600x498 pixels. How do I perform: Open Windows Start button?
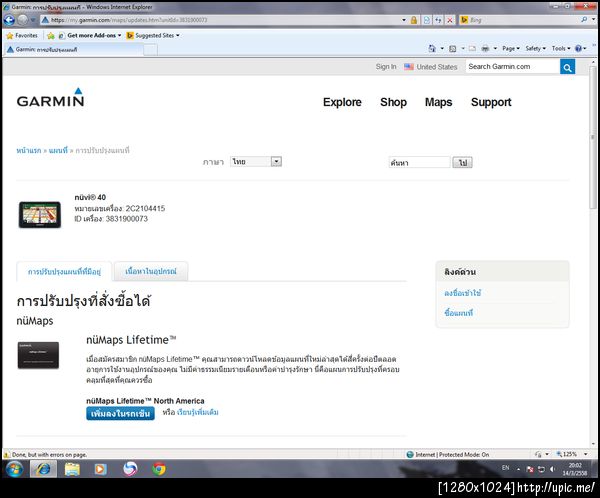pos(14,469)
